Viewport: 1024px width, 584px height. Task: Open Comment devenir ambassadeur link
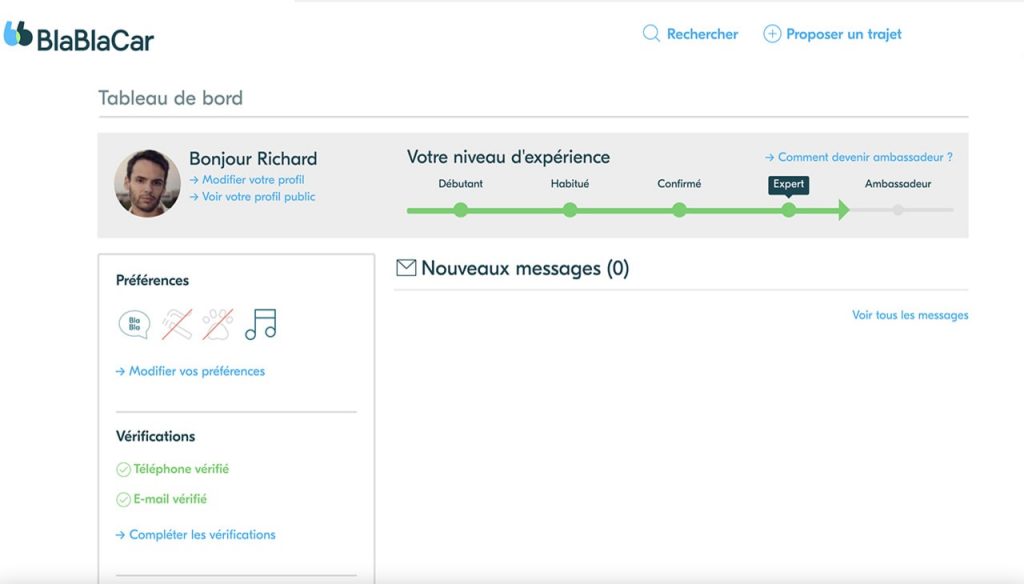tap(859, 157)
